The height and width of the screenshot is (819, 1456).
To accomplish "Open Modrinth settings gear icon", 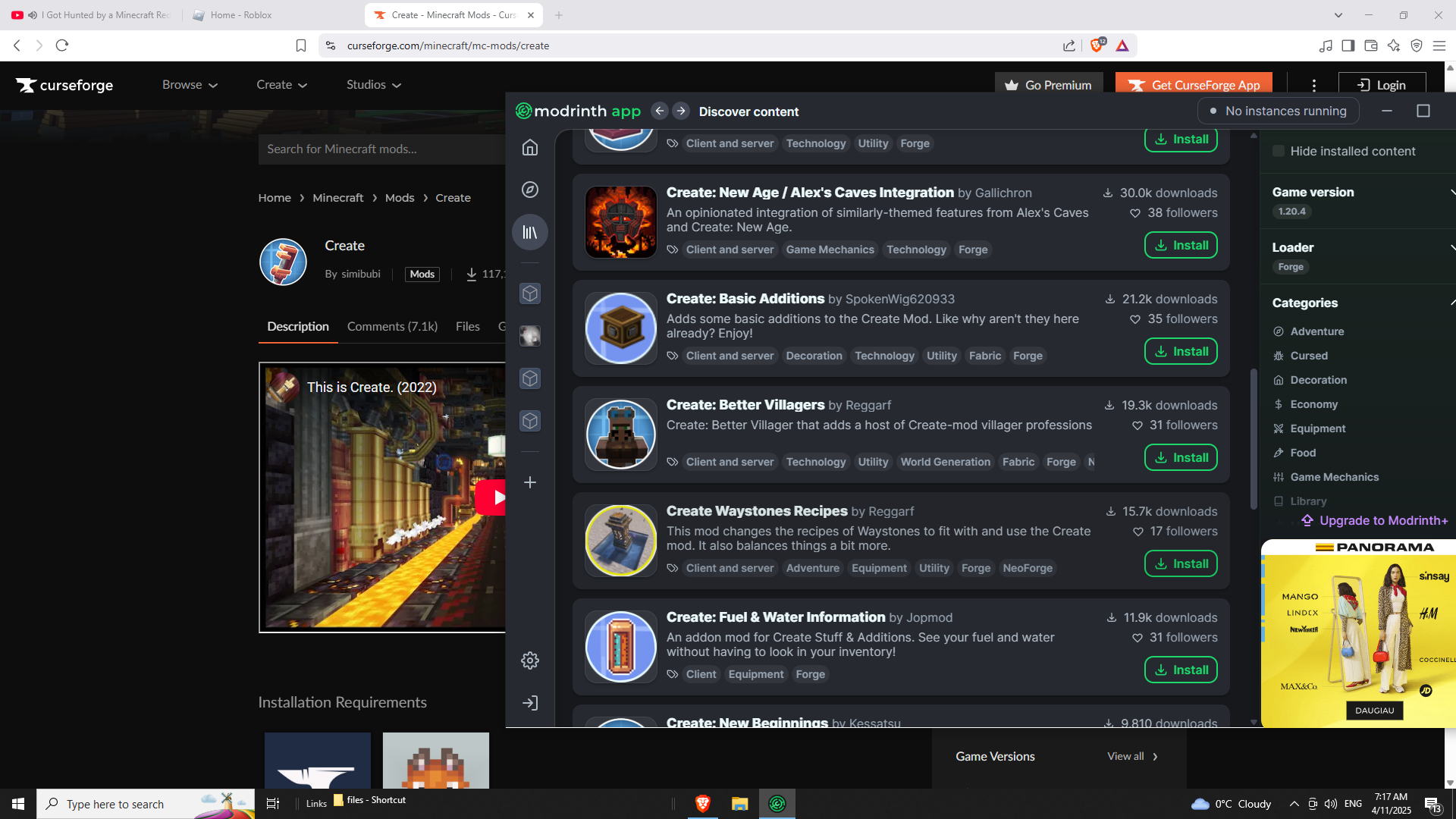I will point(530,661).
